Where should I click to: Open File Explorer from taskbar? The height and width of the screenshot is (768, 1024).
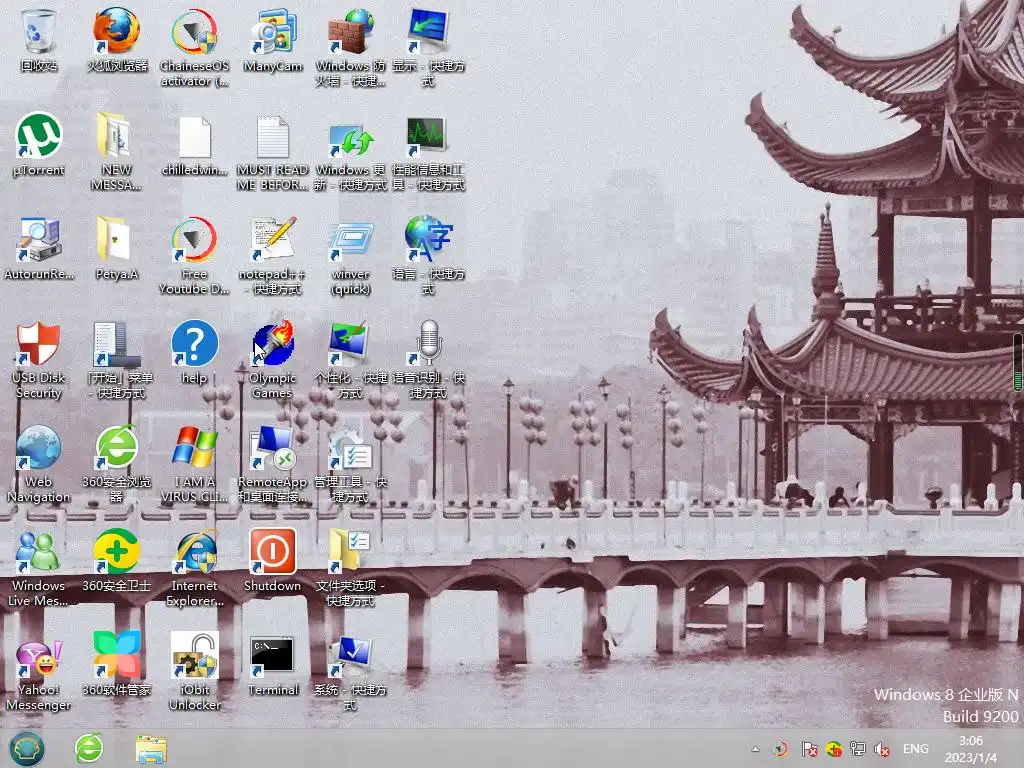point(151,749)
